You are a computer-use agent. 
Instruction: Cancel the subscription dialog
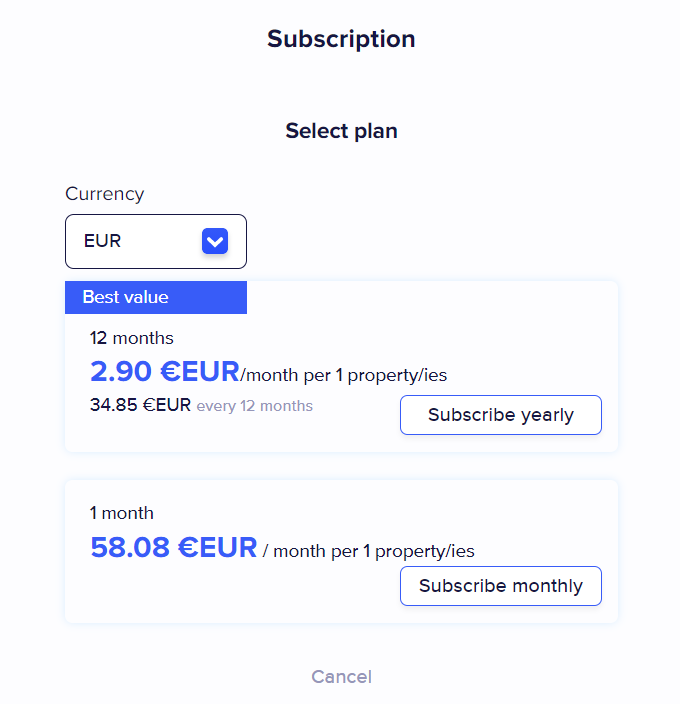pos(341,677)
